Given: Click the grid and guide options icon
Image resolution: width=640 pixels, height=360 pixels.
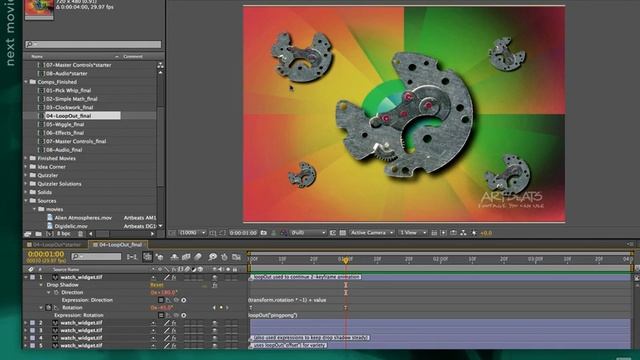Looking at the screenshot, I should tap(213, 233).
